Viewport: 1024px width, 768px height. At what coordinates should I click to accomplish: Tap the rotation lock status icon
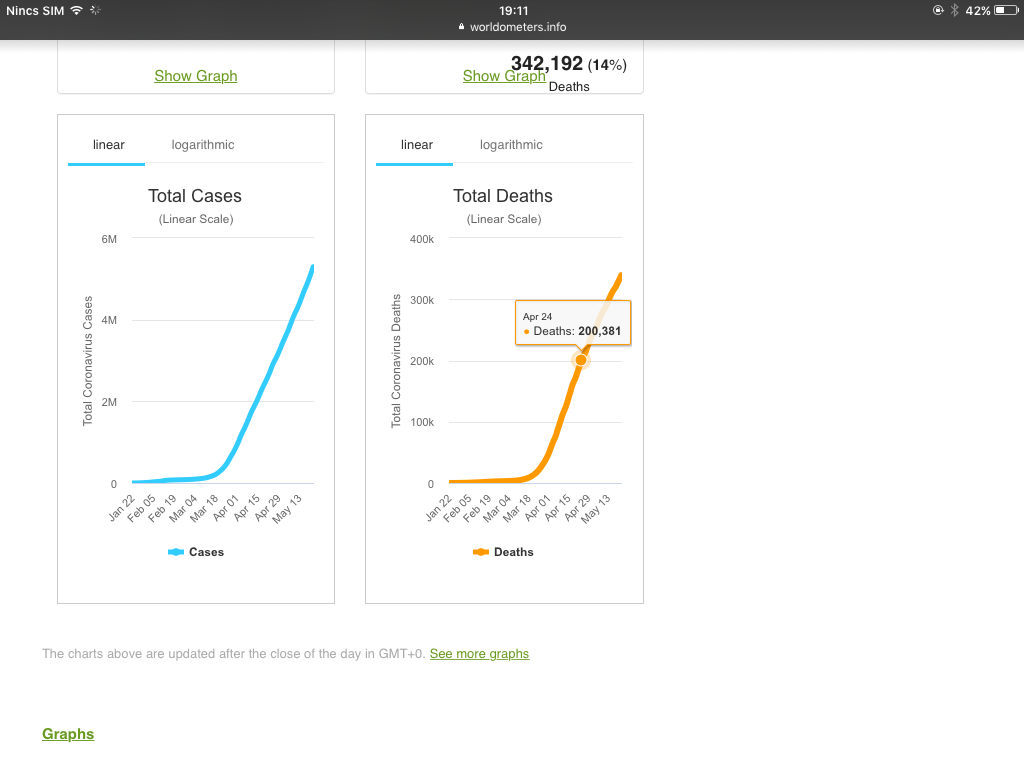click(x=938, y=10)
